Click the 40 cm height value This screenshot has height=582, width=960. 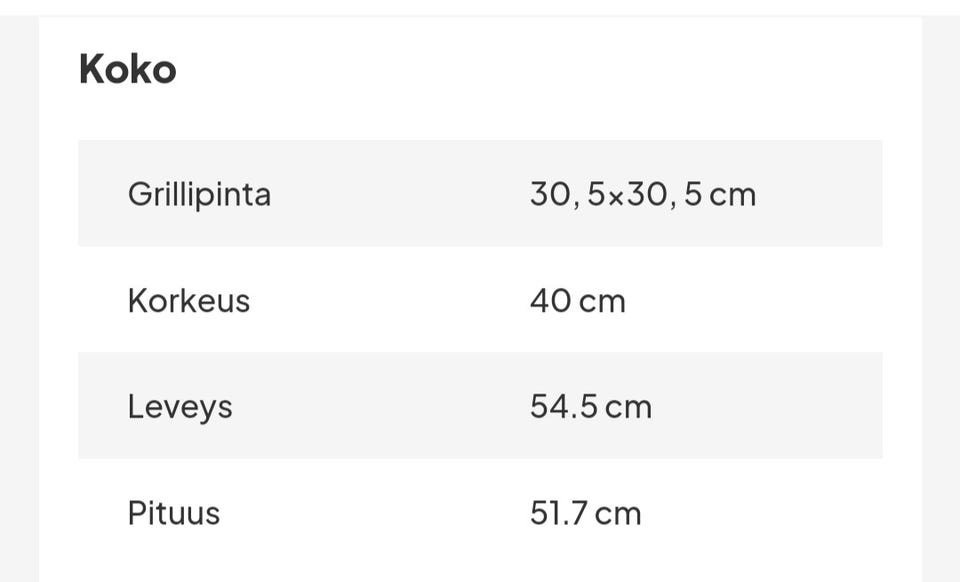[577, 300]
